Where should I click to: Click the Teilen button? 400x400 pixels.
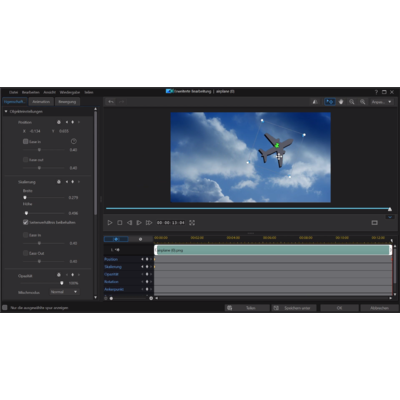(247, 308)
